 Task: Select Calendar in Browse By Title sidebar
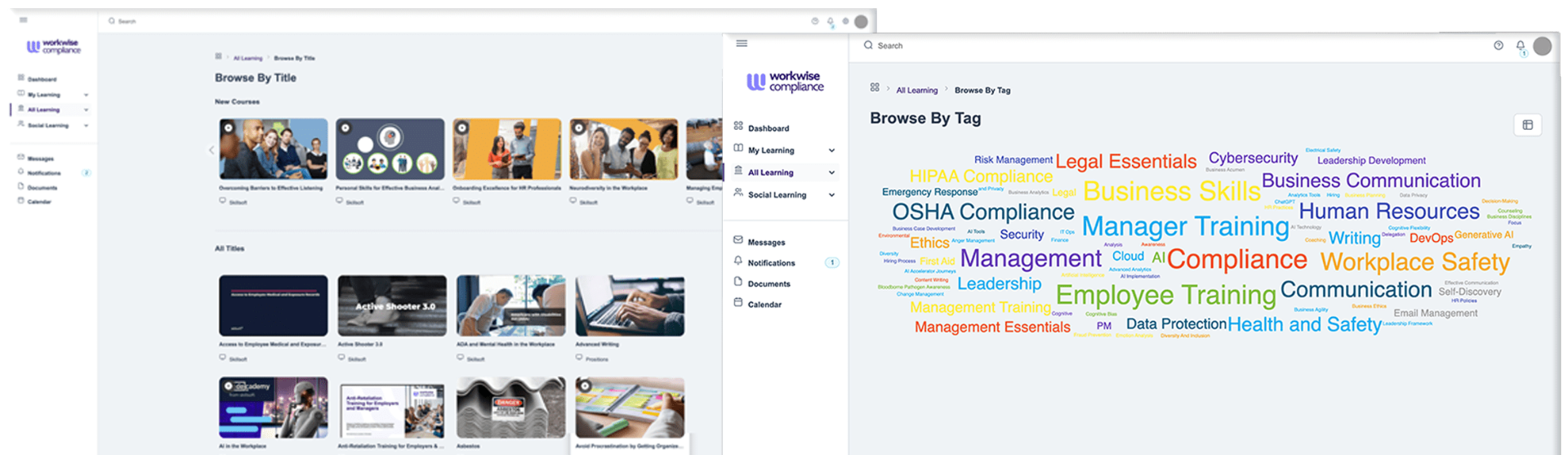click(x=39, y=202)
